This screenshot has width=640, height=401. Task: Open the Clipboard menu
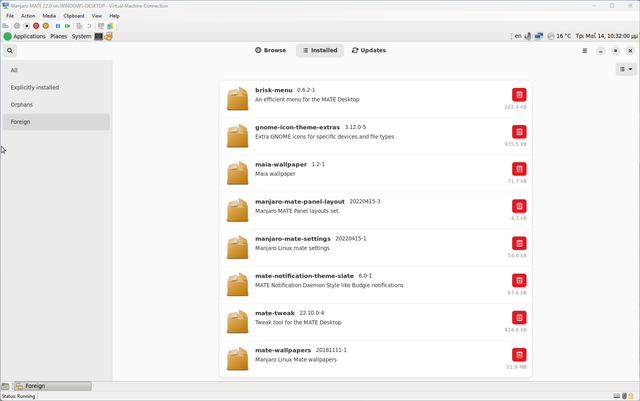[x=74, y=16]
